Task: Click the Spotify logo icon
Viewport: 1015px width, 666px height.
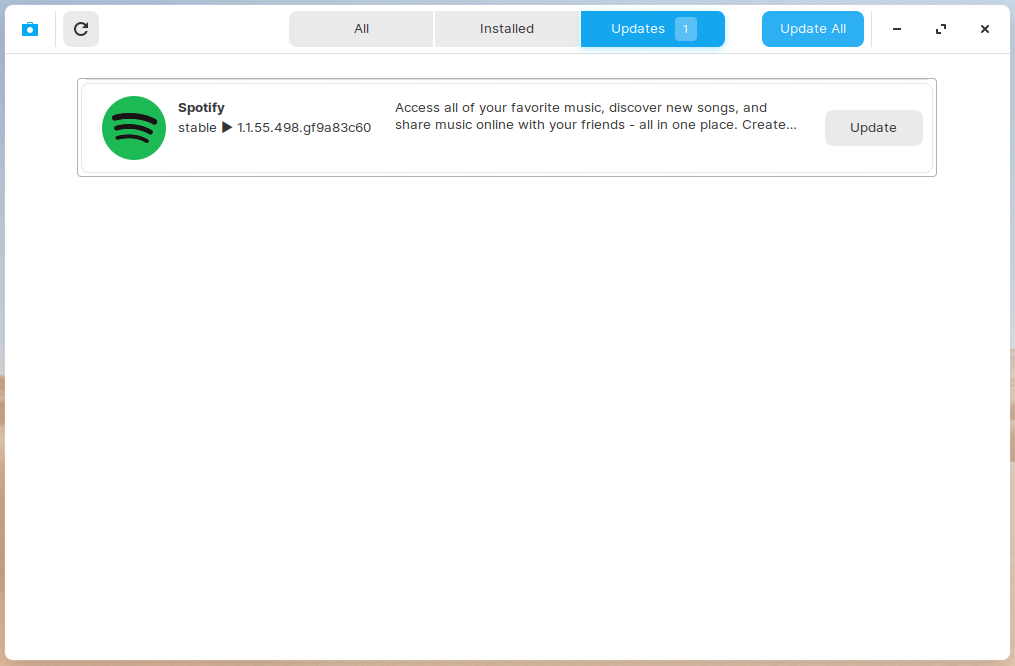Action: (x=134, y=128)
